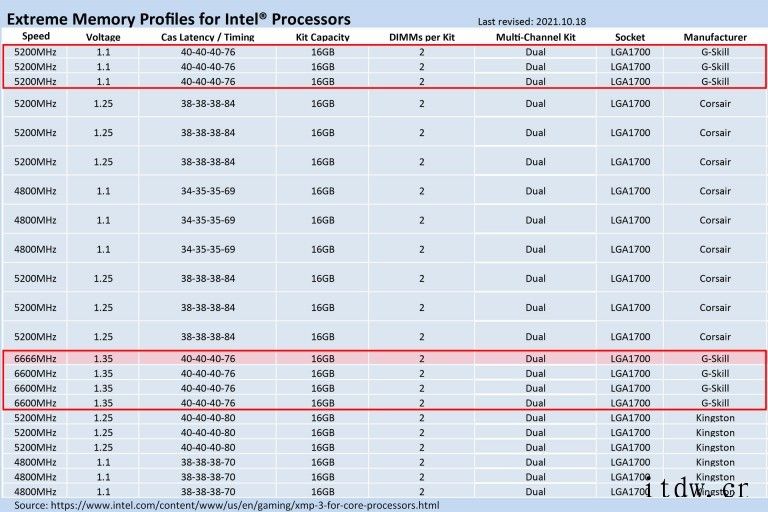
Task: Click the 5200MHz cell in the table's topmost row
Action: coord(35,52)
